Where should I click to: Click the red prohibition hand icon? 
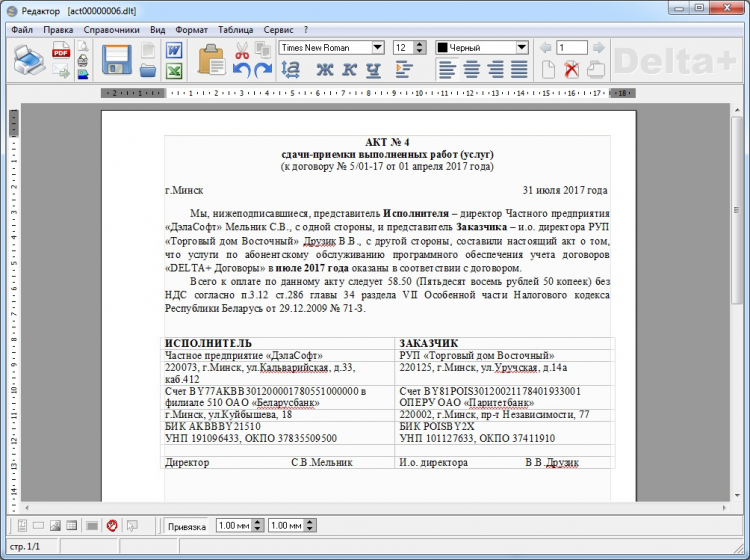(x=112, y=526)
